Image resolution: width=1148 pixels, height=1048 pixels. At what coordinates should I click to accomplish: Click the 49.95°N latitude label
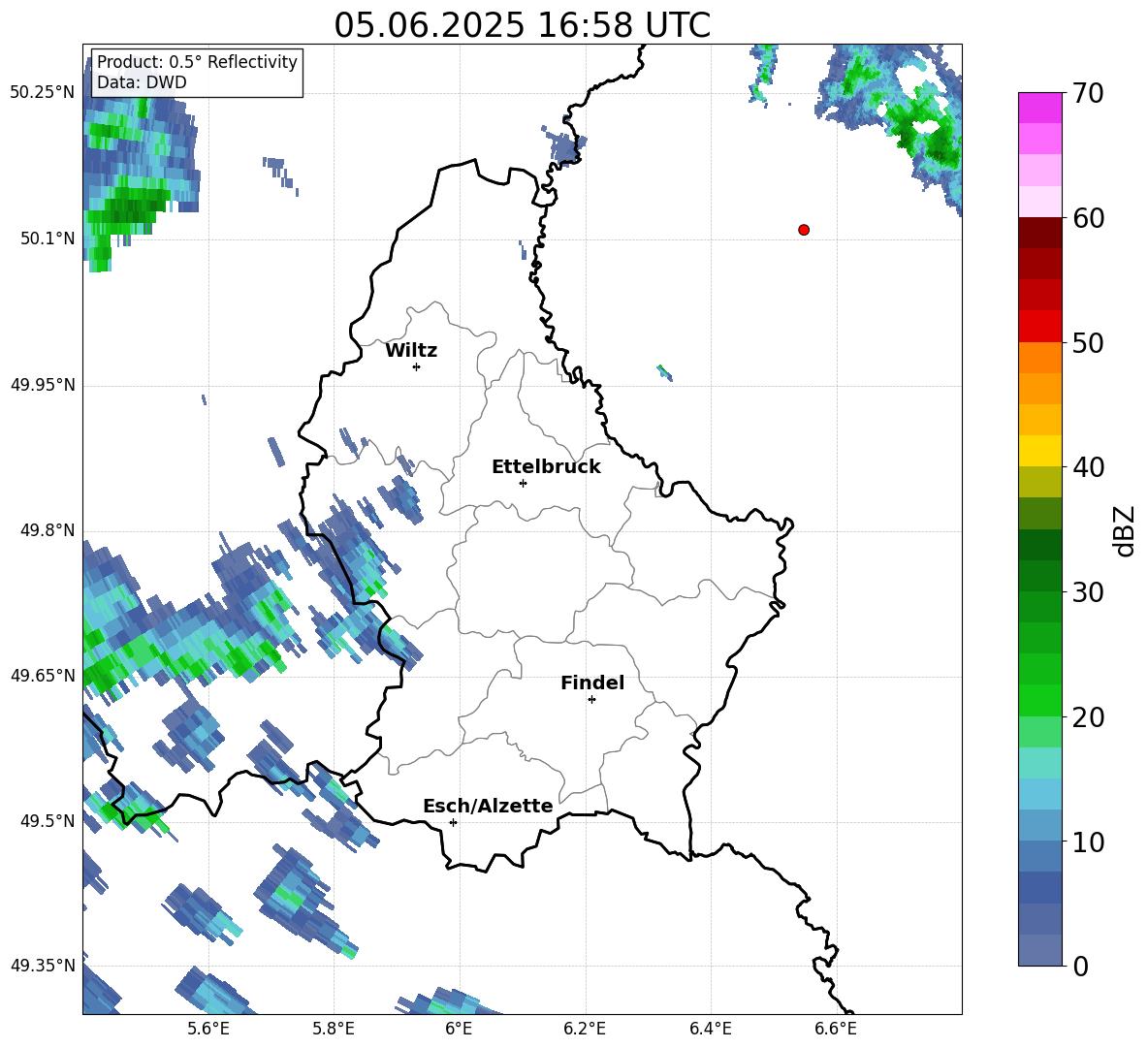point(43,385)
